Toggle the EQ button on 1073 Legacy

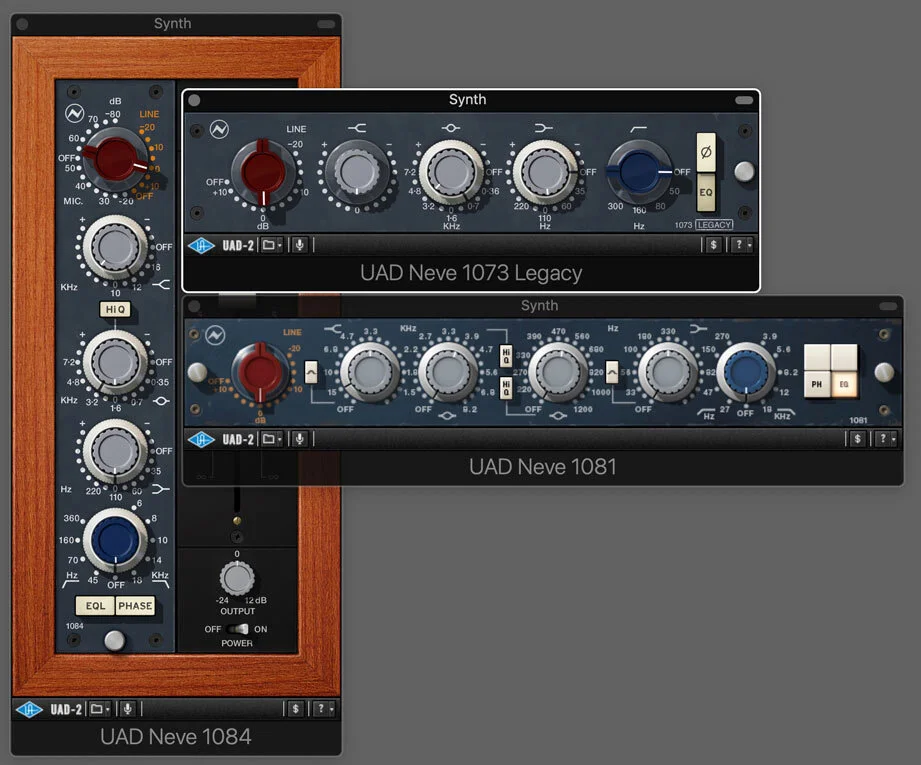(x=706, y=192)
